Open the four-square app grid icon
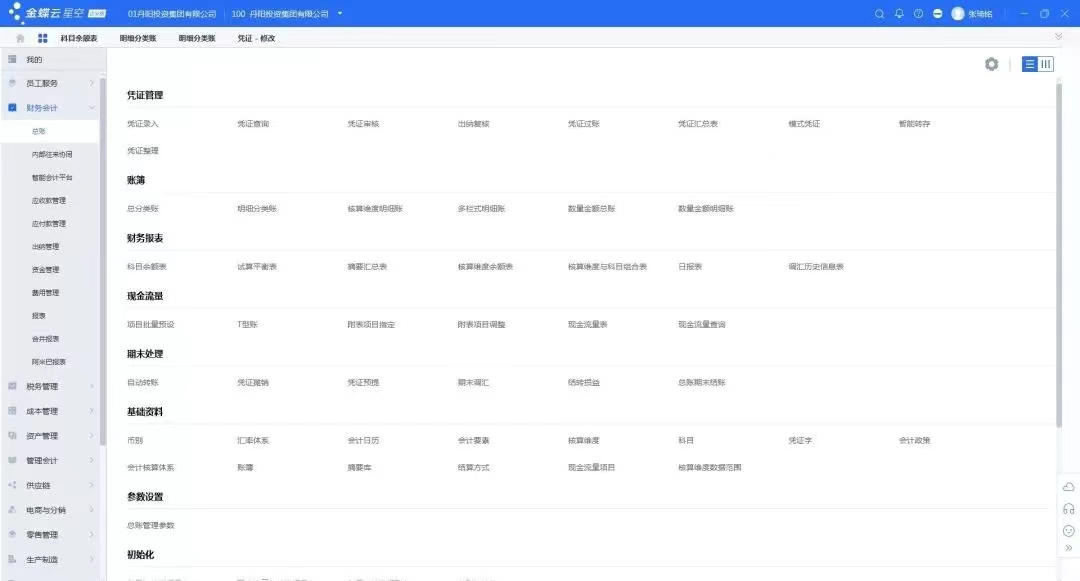This screenshot has height=581, width=1080. coord(43,38)
